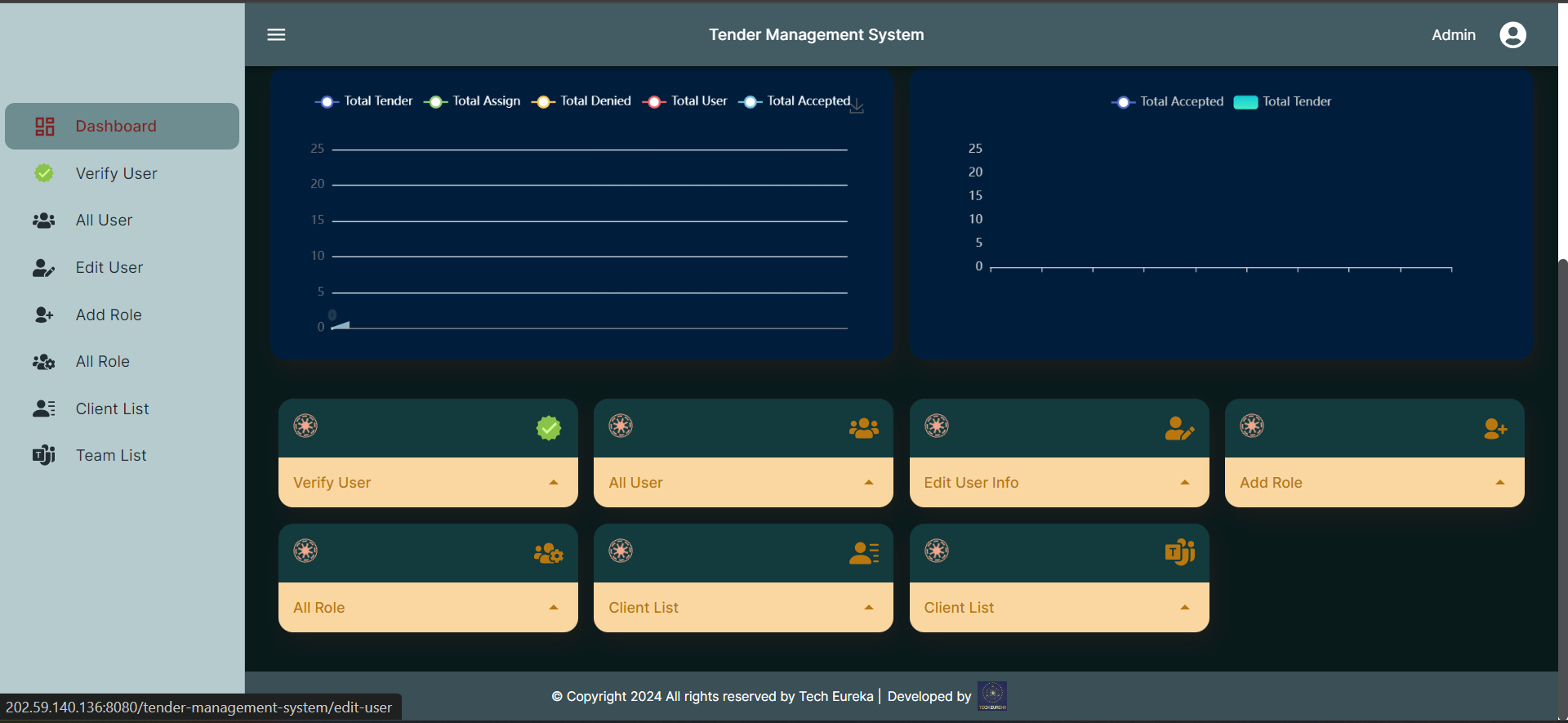Open Verify User in the sidebar menu
This screenshot has width=1568, height=723.
point(122,173)
